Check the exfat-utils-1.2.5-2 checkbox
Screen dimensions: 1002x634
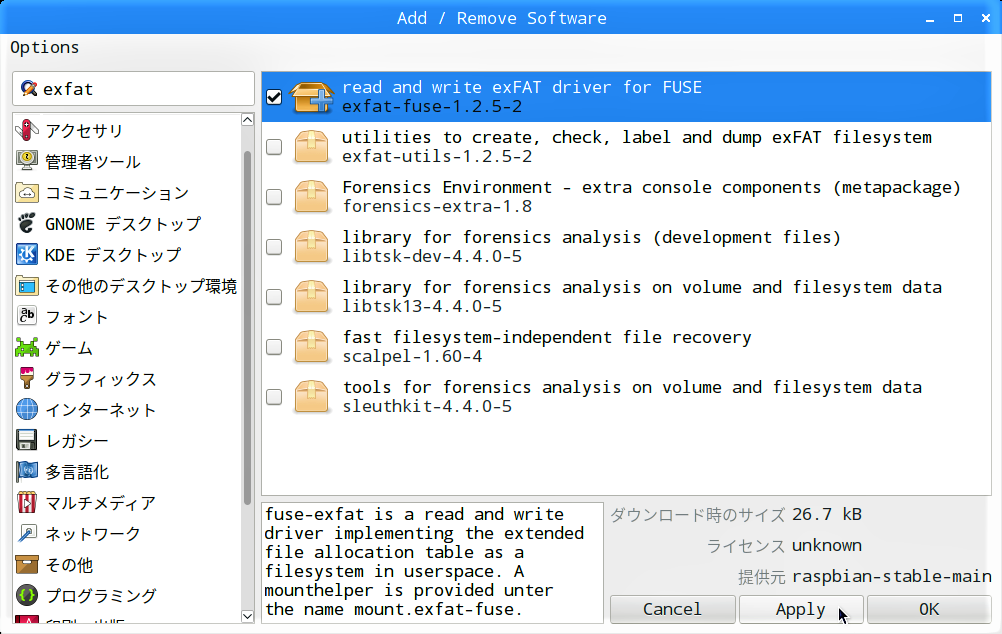click(x=274, y=147)
